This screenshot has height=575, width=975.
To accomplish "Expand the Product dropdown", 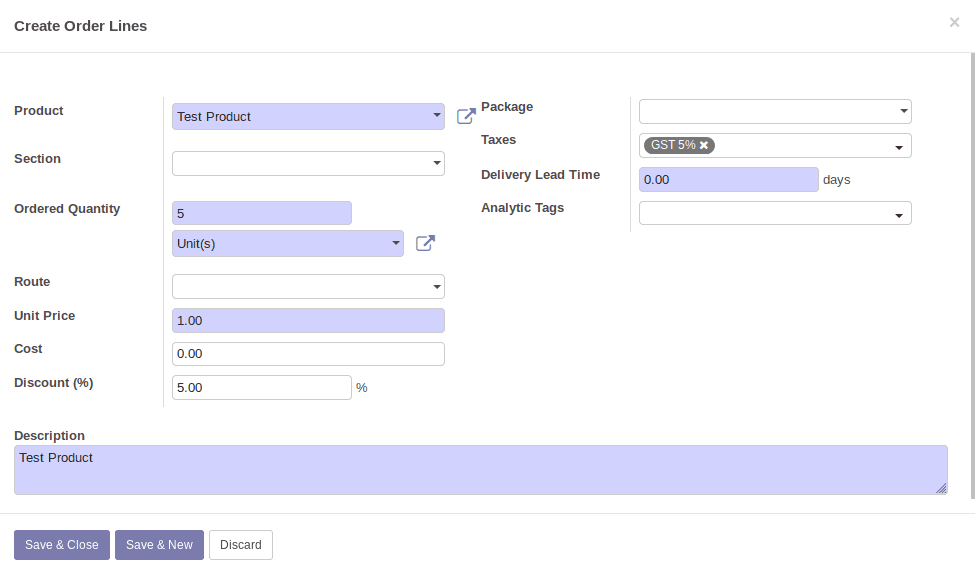I will click(x=437, y=116).
